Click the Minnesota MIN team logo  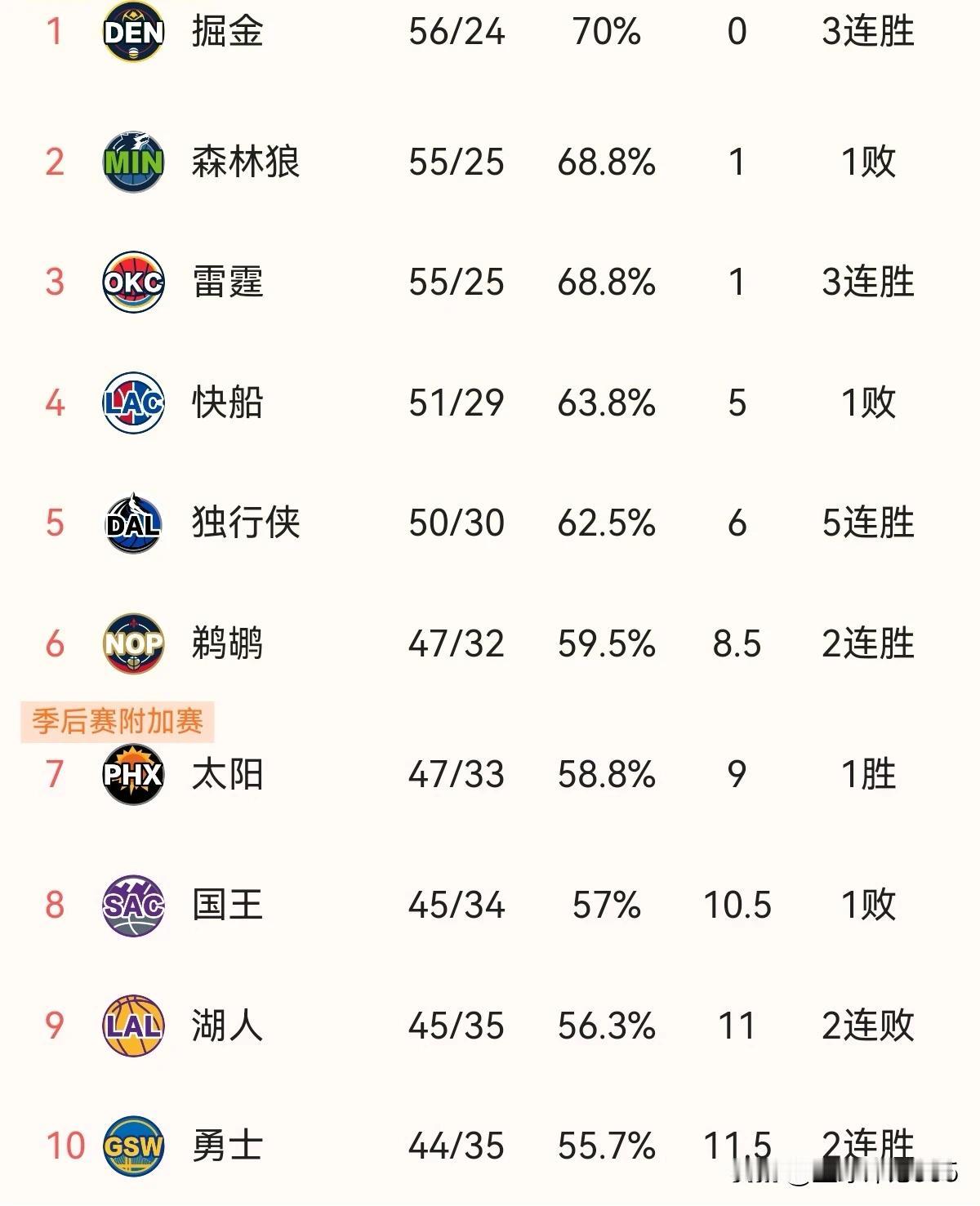click(x=134, y=162)
